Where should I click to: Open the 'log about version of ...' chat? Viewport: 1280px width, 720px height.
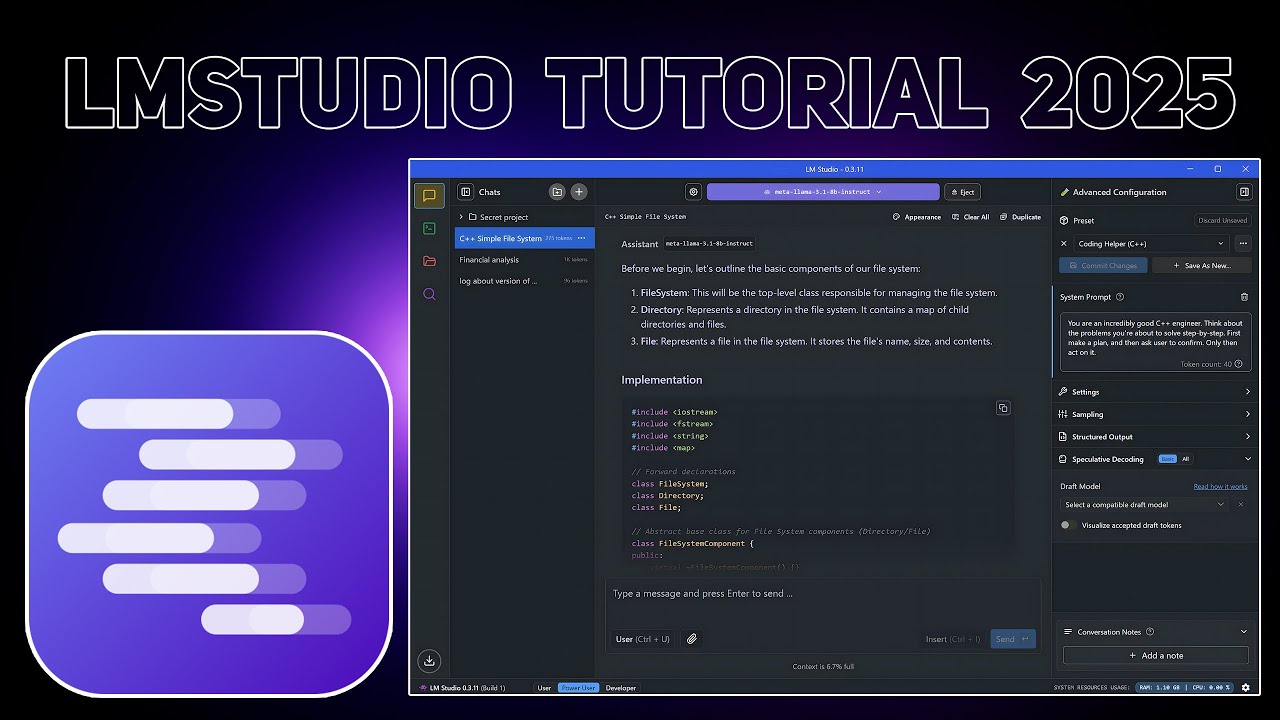tap(524, 281)
